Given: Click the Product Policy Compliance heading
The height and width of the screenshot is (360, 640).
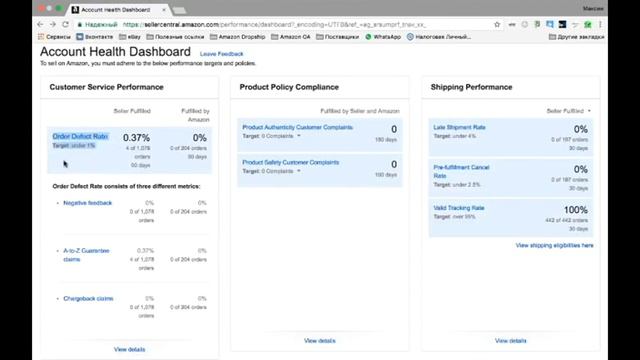Looking at the screenshot, I should point(289,87).
